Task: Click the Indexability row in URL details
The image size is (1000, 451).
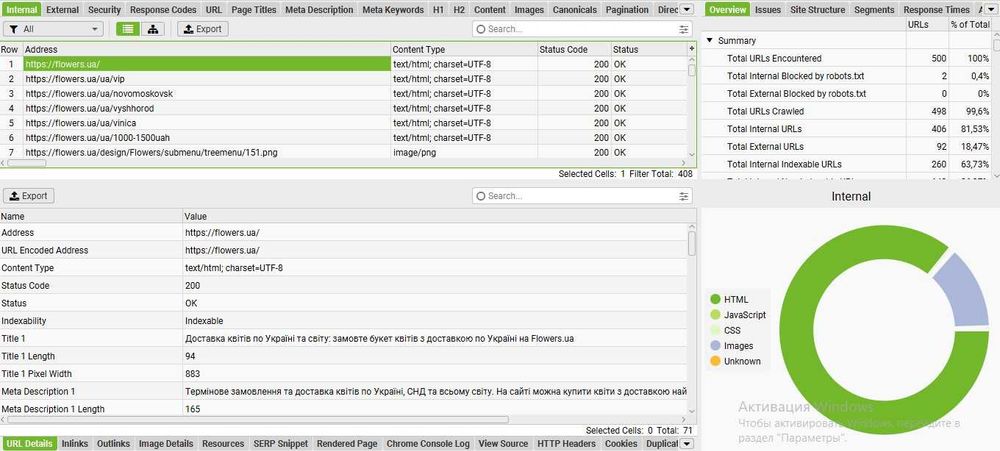Action: pyautogui.click(x=344, y=321)
